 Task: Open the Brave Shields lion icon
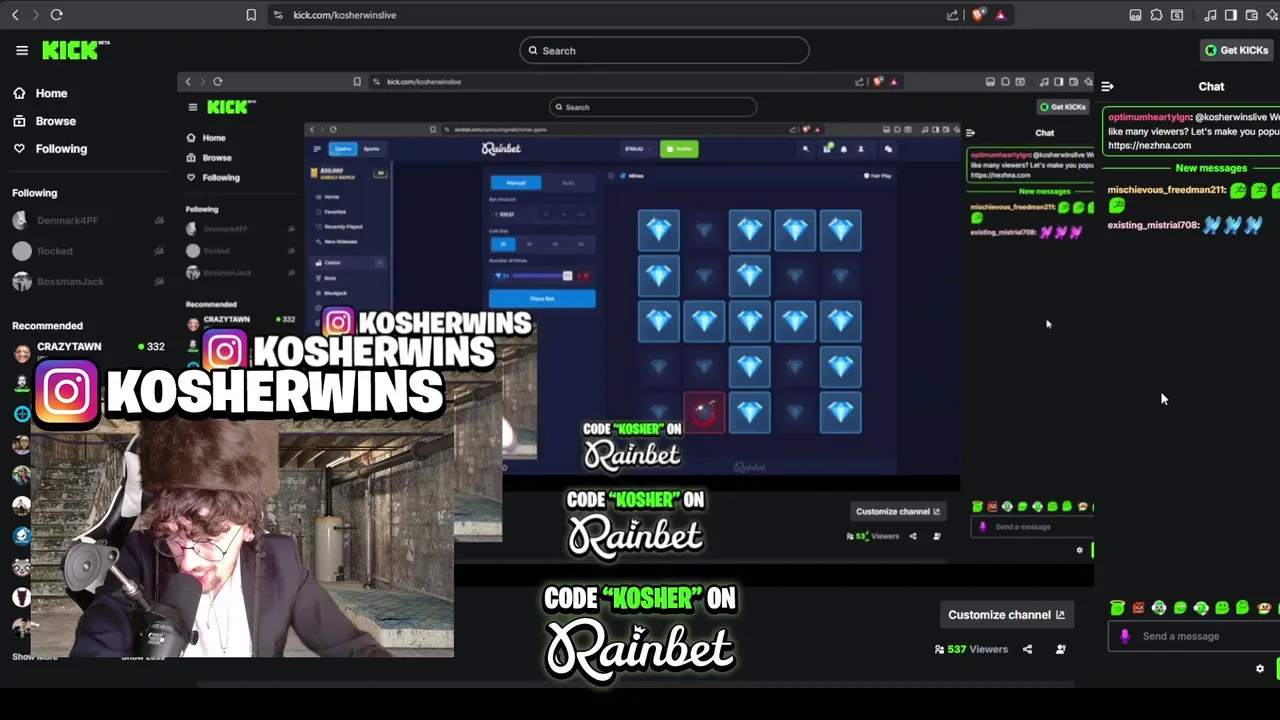(978, 14)
